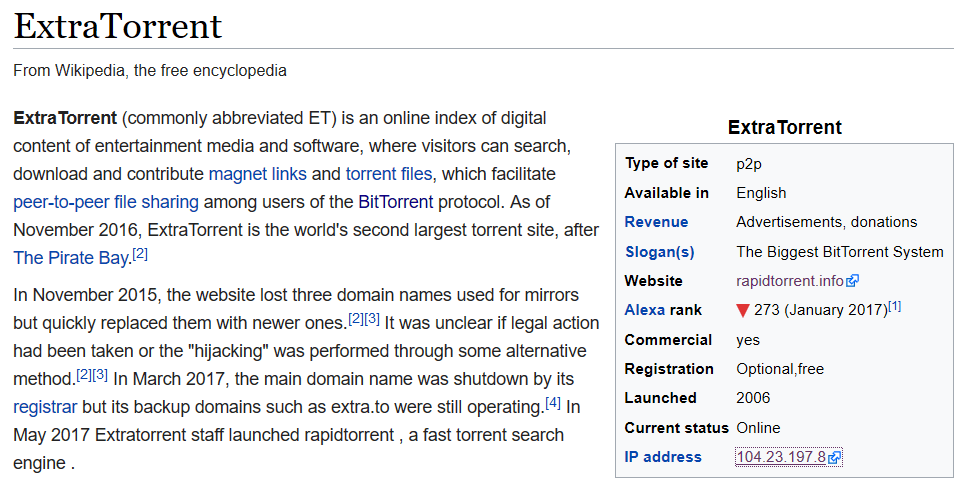Jump to citation [2] after The Pirate Bay

[x=140, y=254]
